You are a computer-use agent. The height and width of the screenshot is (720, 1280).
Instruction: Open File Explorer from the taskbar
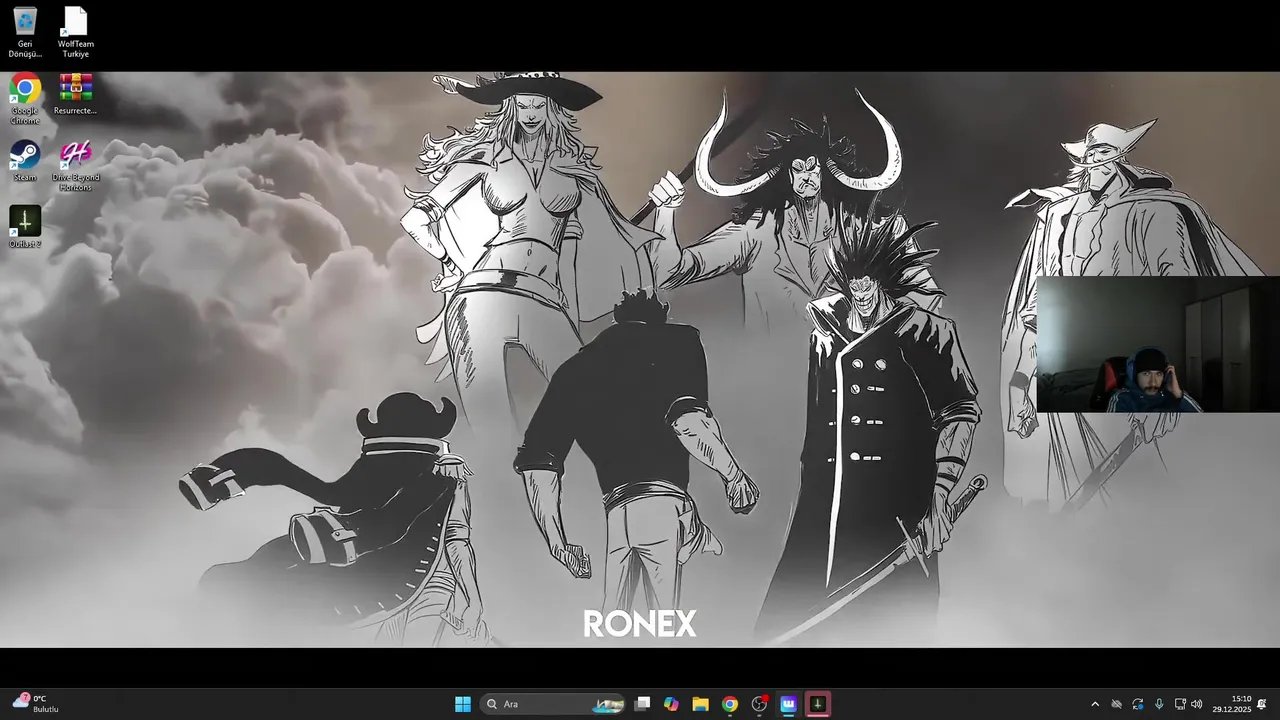[700, 704]
